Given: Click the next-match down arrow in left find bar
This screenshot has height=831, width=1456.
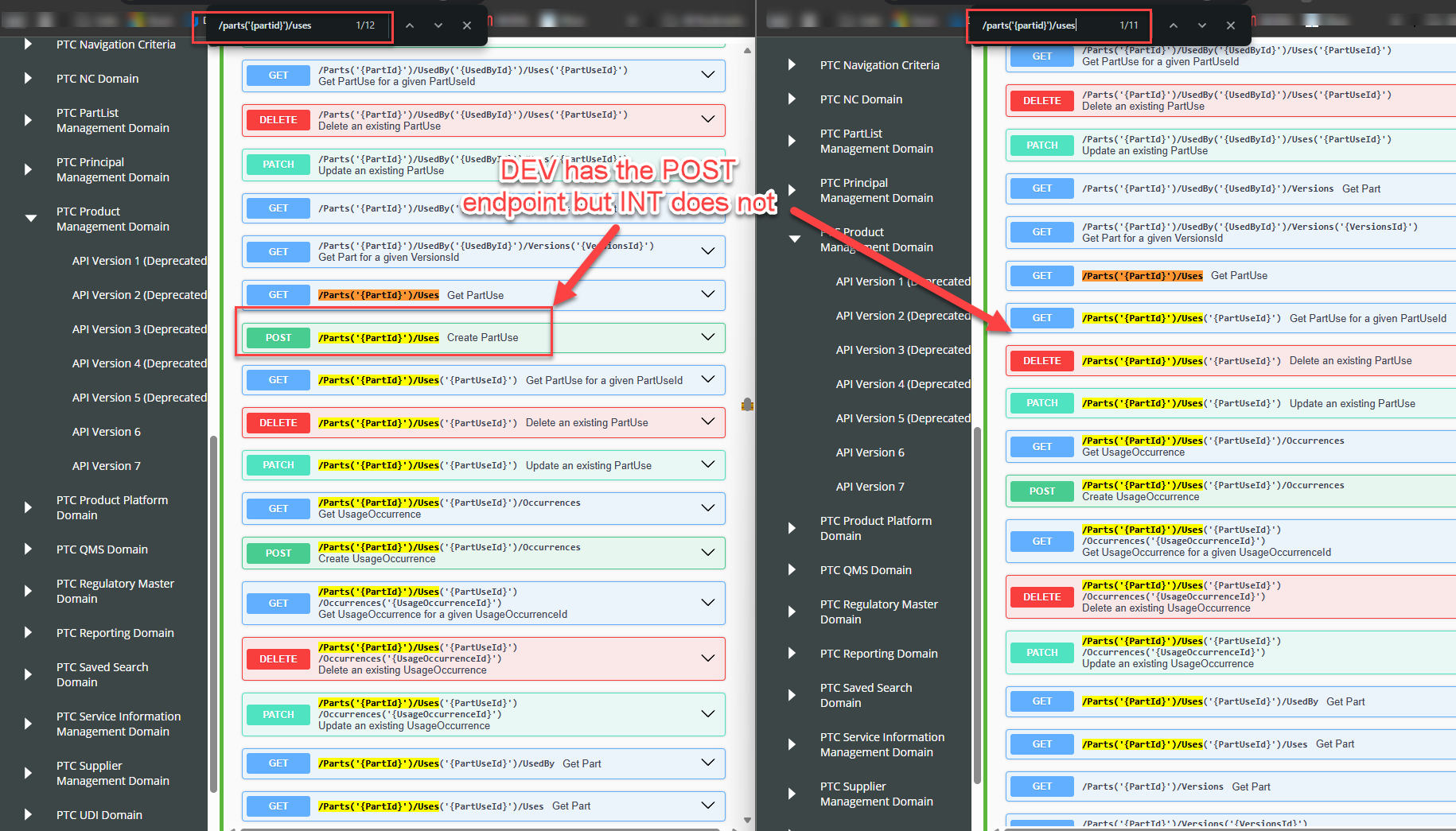Looking at the screenshot, I should tap(438, 25).
